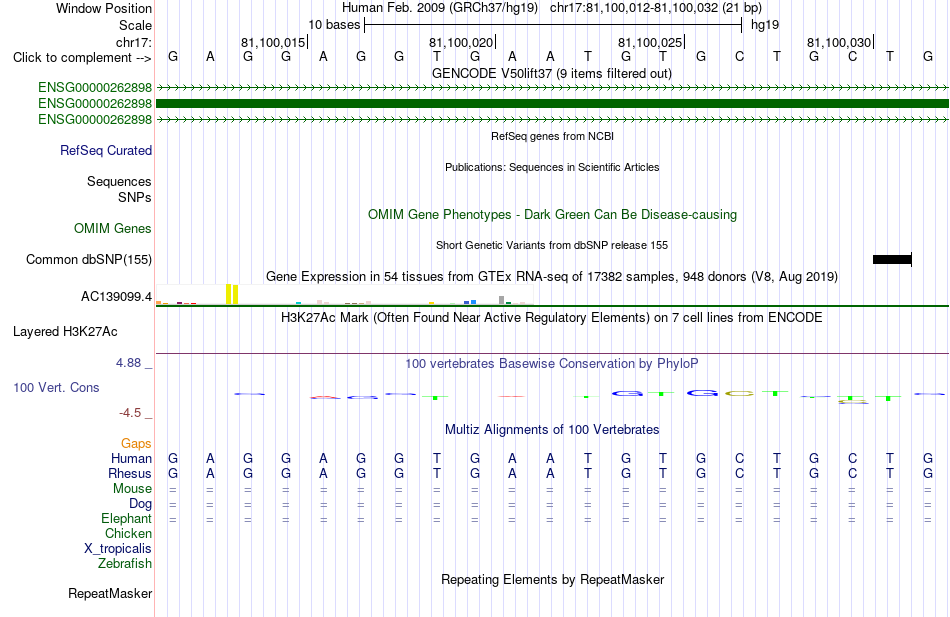Click the 'Click to complement -->' label
Viewport: 950px width, 617px height.
pos(82,58)
